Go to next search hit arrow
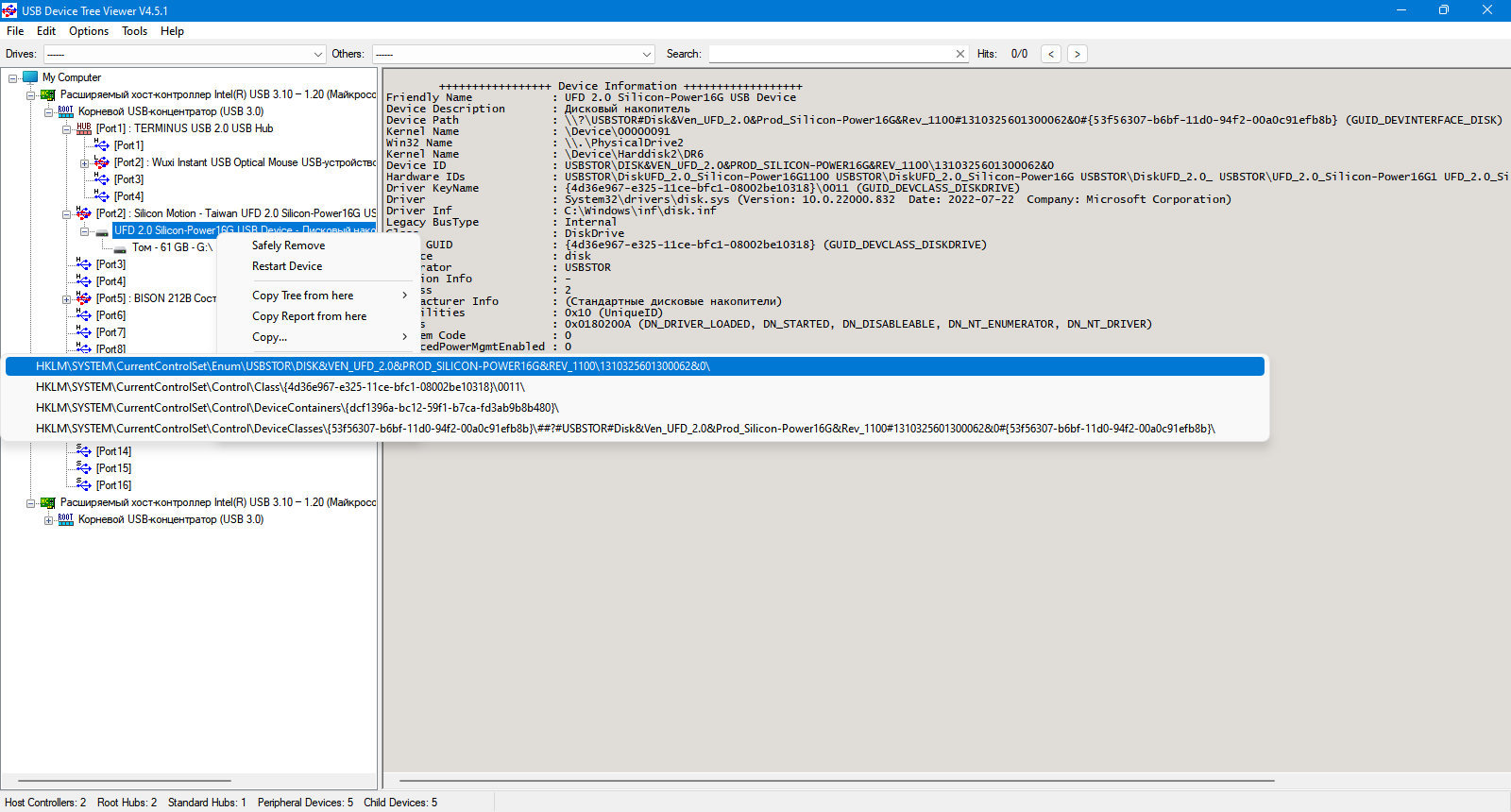Screen dimensions: 1511x812 click(1078, 54)
